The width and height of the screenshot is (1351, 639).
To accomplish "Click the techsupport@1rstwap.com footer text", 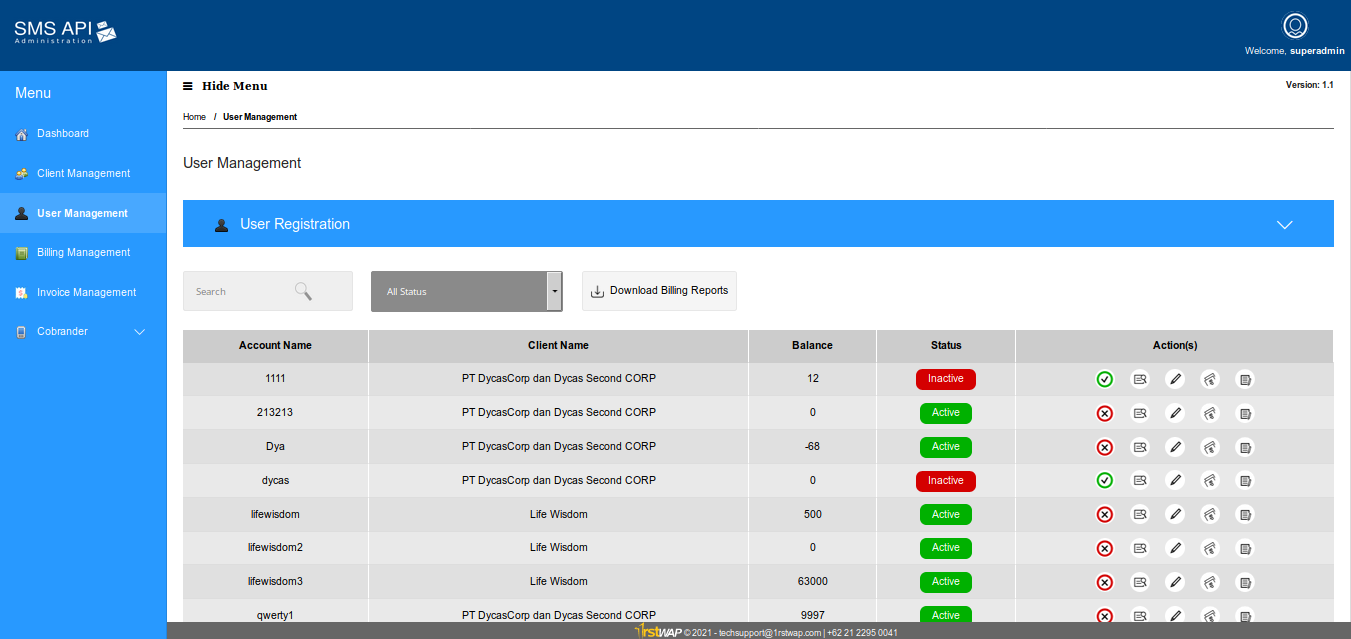I will pos(770,633).
